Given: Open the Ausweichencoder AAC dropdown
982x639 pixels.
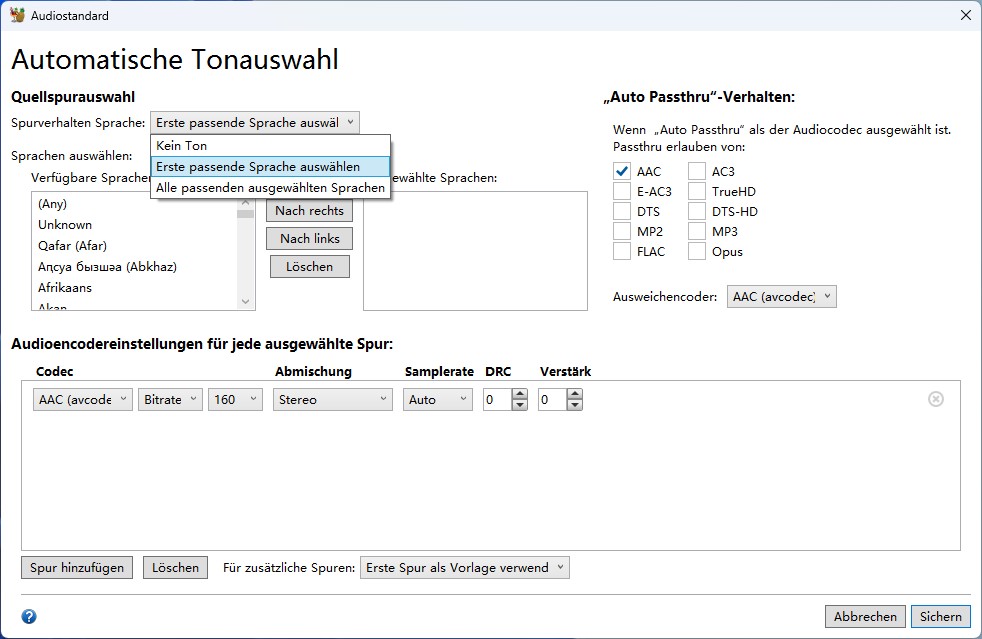Looking at the screenshot, I should pos(782,296).
